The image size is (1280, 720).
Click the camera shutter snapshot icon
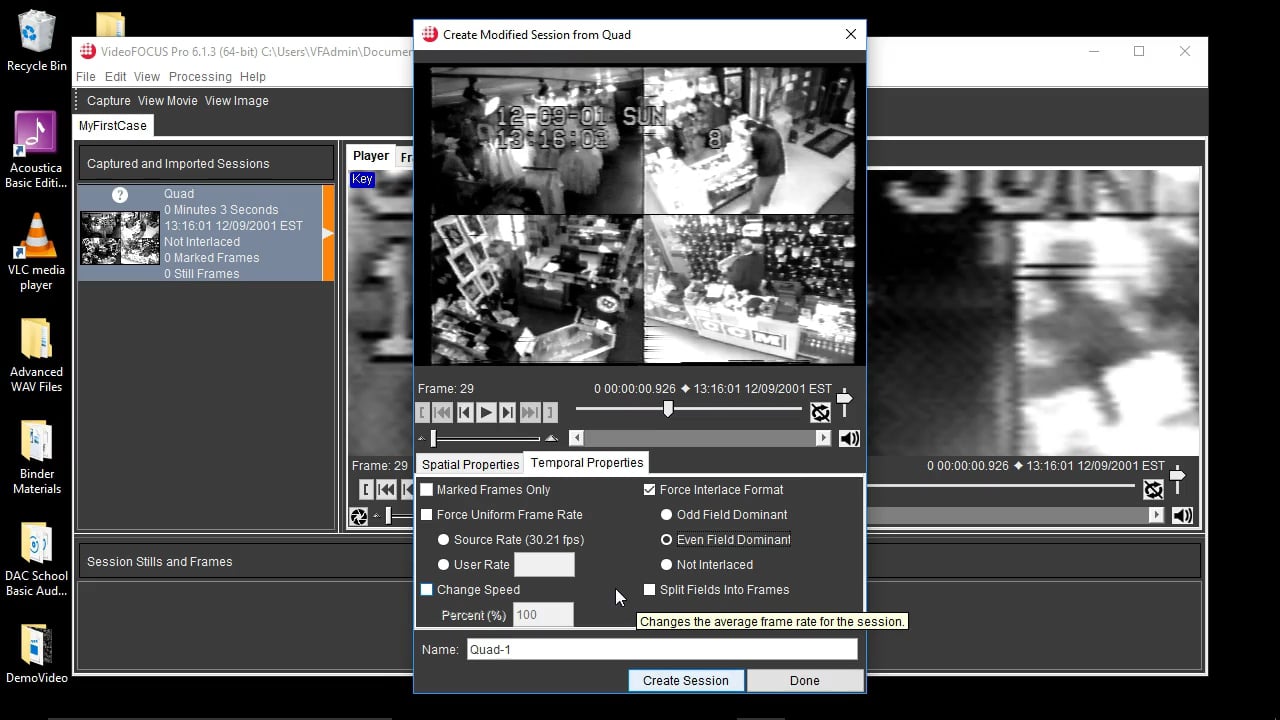coord(358,516)
